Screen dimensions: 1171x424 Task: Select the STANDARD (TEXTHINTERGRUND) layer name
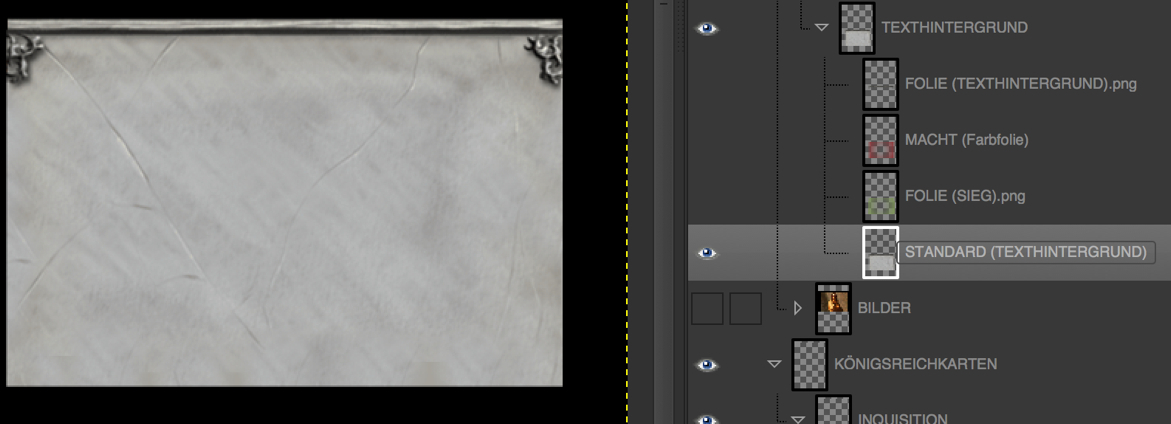coord(1025,252)
